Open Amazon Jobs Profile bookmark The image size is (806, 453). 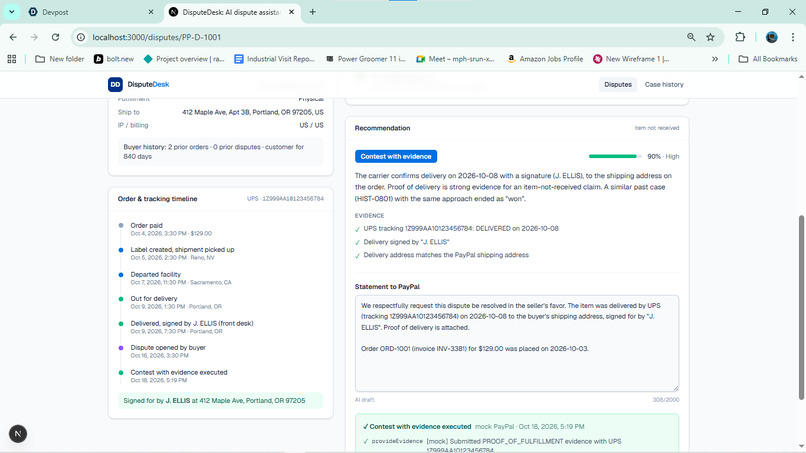[x=545, y=59]
